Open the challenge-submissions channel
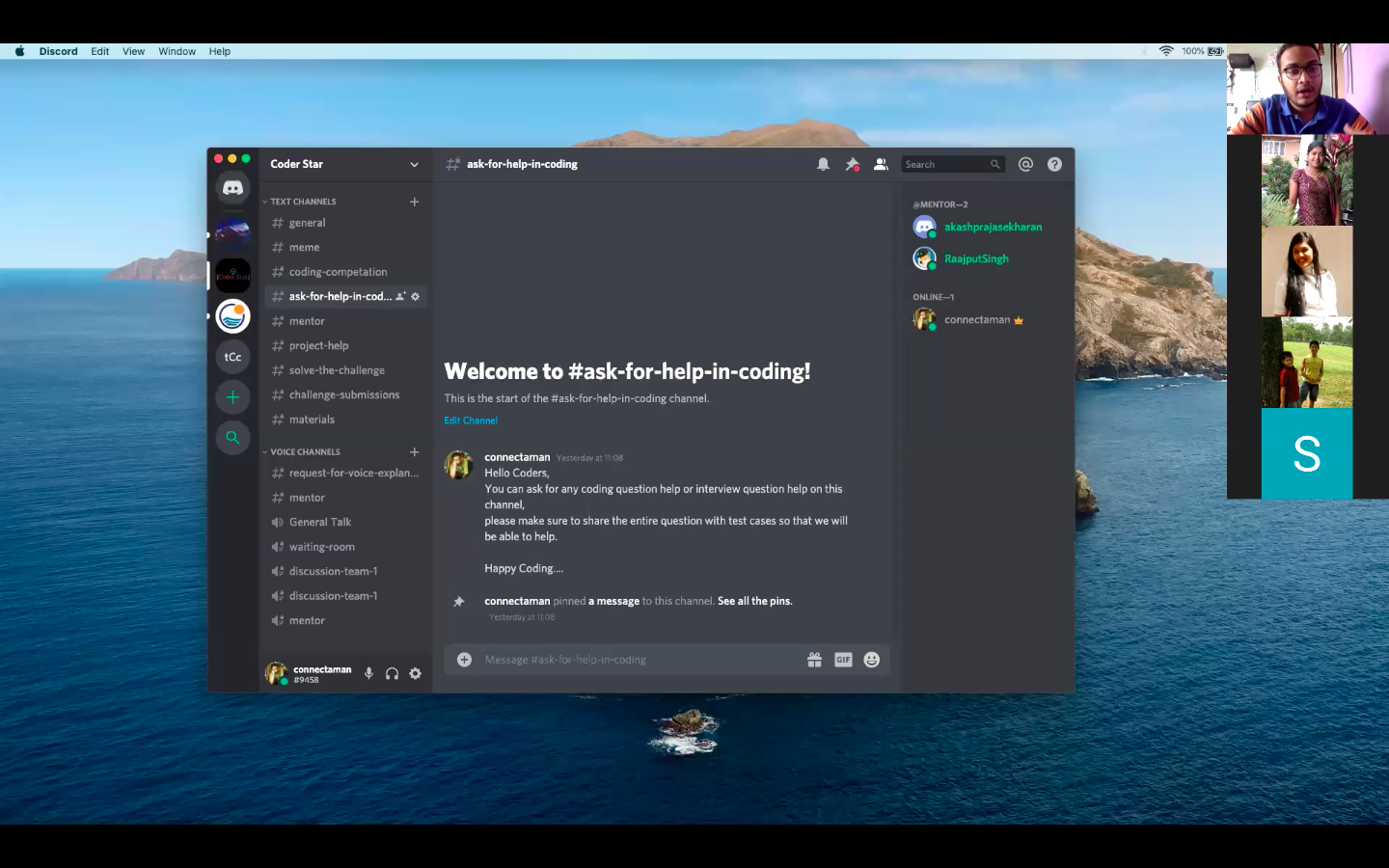 click(345, 394)
